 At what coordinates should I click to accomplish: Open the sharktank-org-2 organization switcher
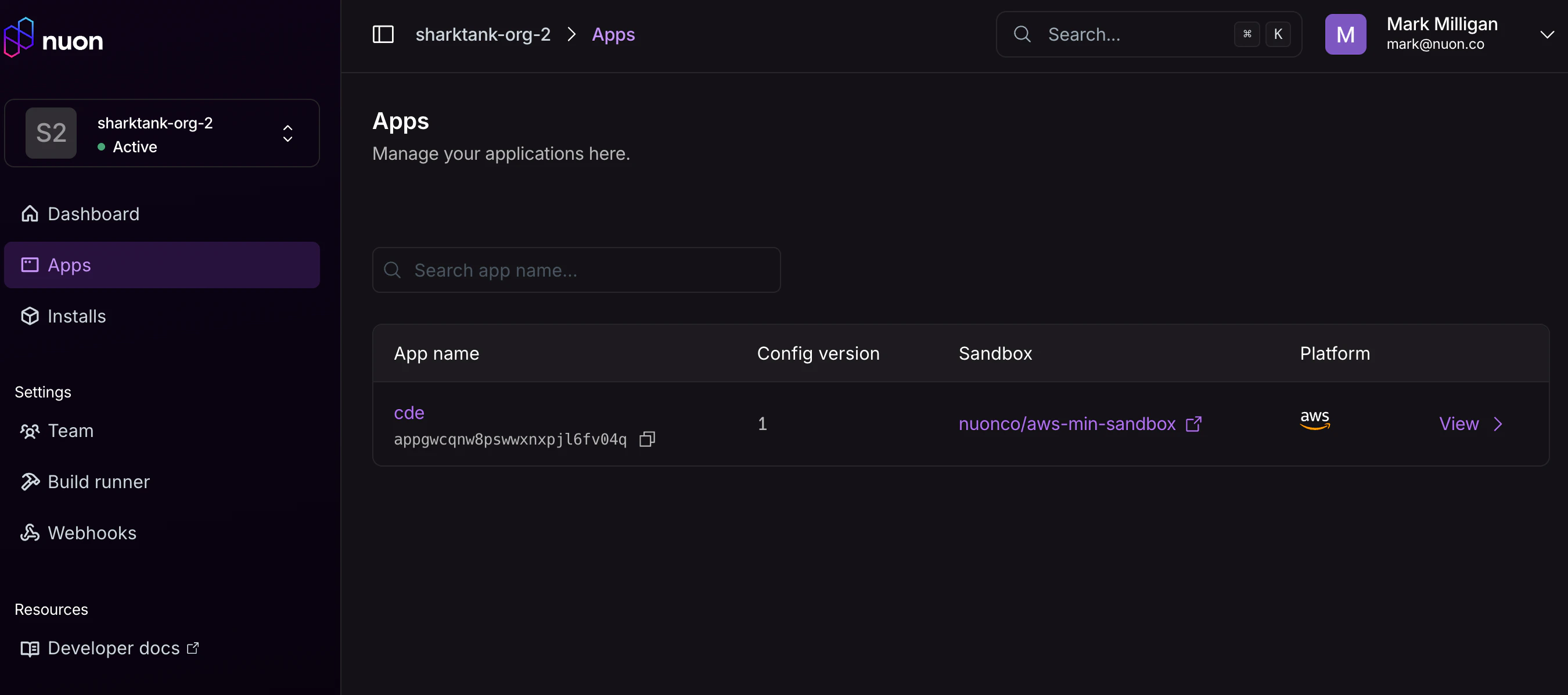(162, 133)
